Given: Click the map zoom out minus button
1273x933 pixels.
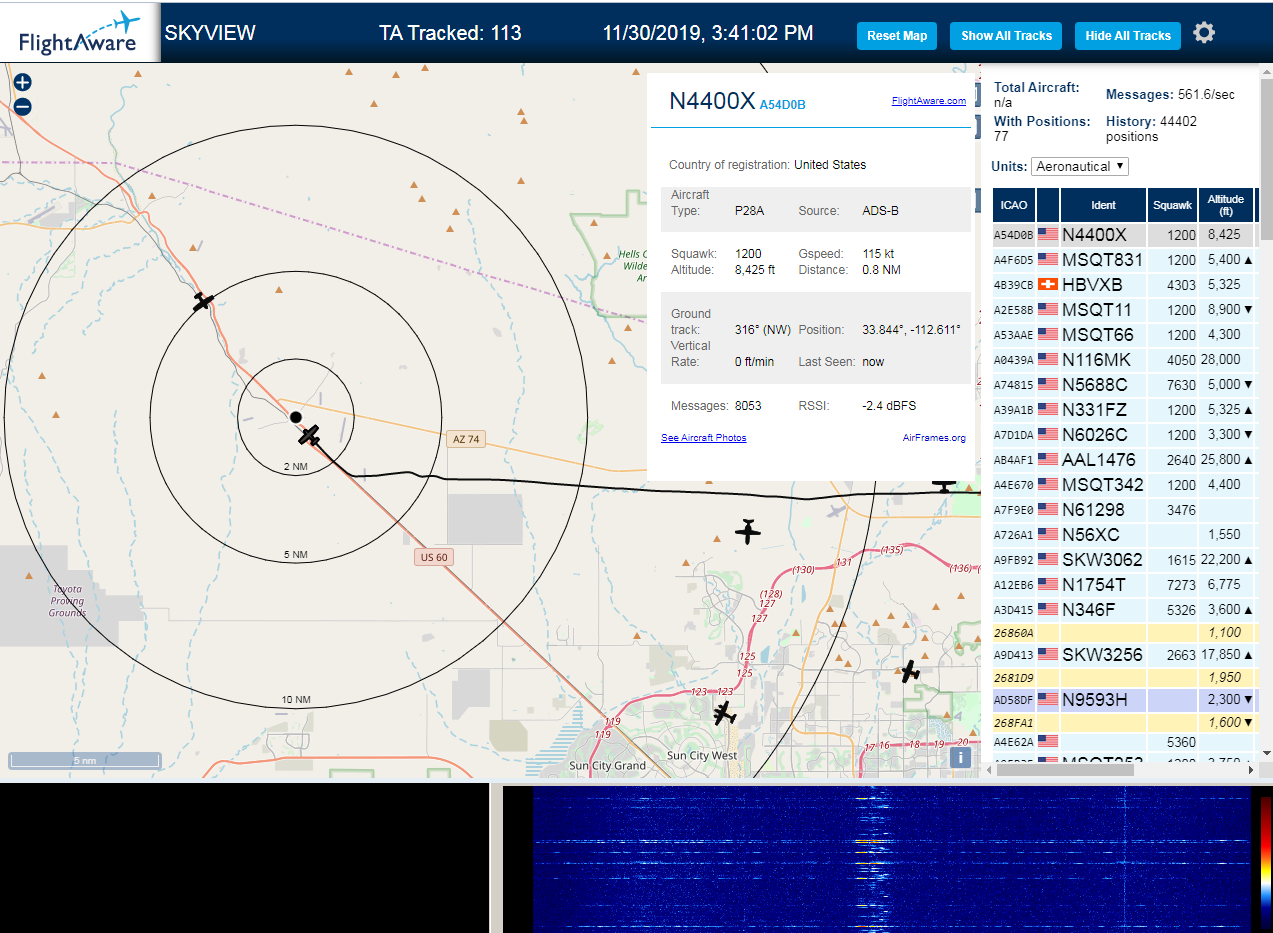Looking at the screenshot, I should tap(23, 107).
